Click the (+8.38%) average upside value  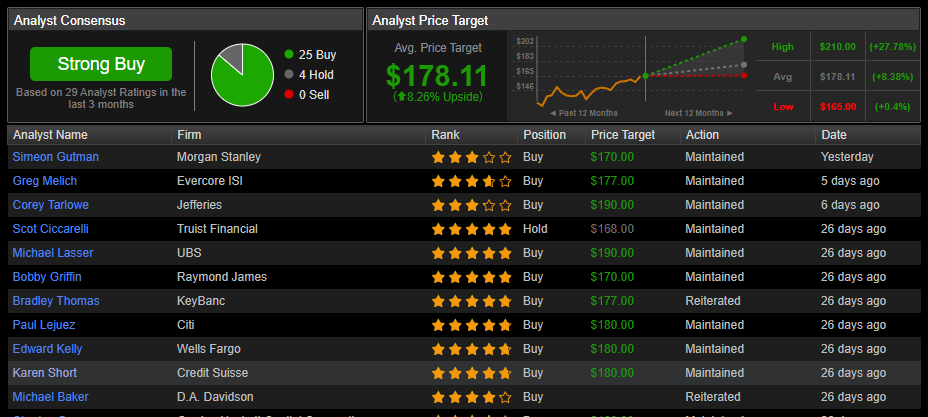[892, 76]
